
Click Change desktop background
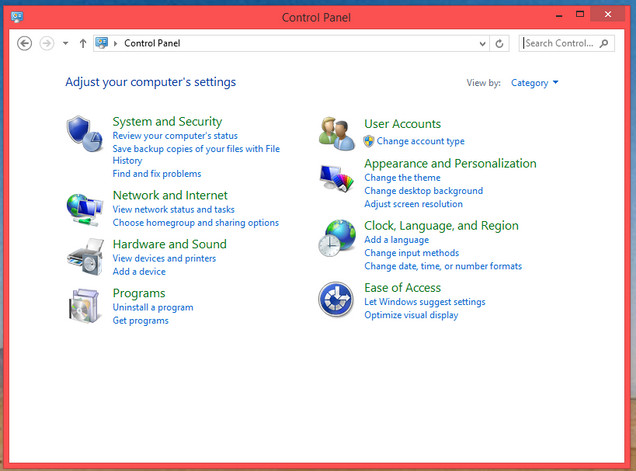pyautogui.click(x=423, y=191)
